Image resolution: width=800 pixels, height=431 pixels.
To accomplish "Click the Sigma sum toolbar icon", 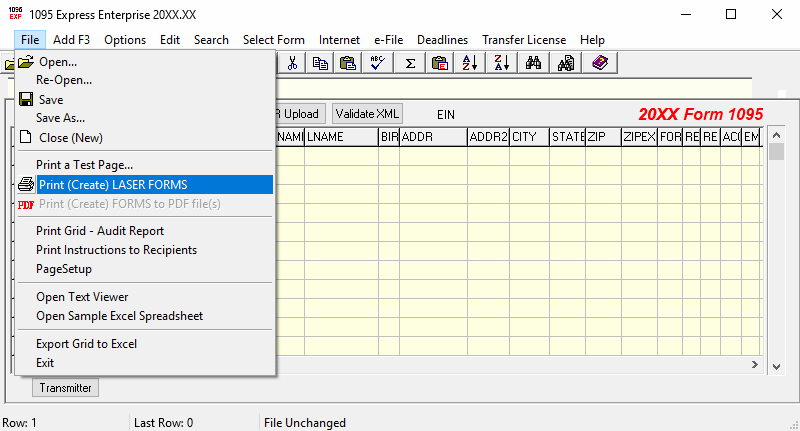I will click(x=410, y=63).
